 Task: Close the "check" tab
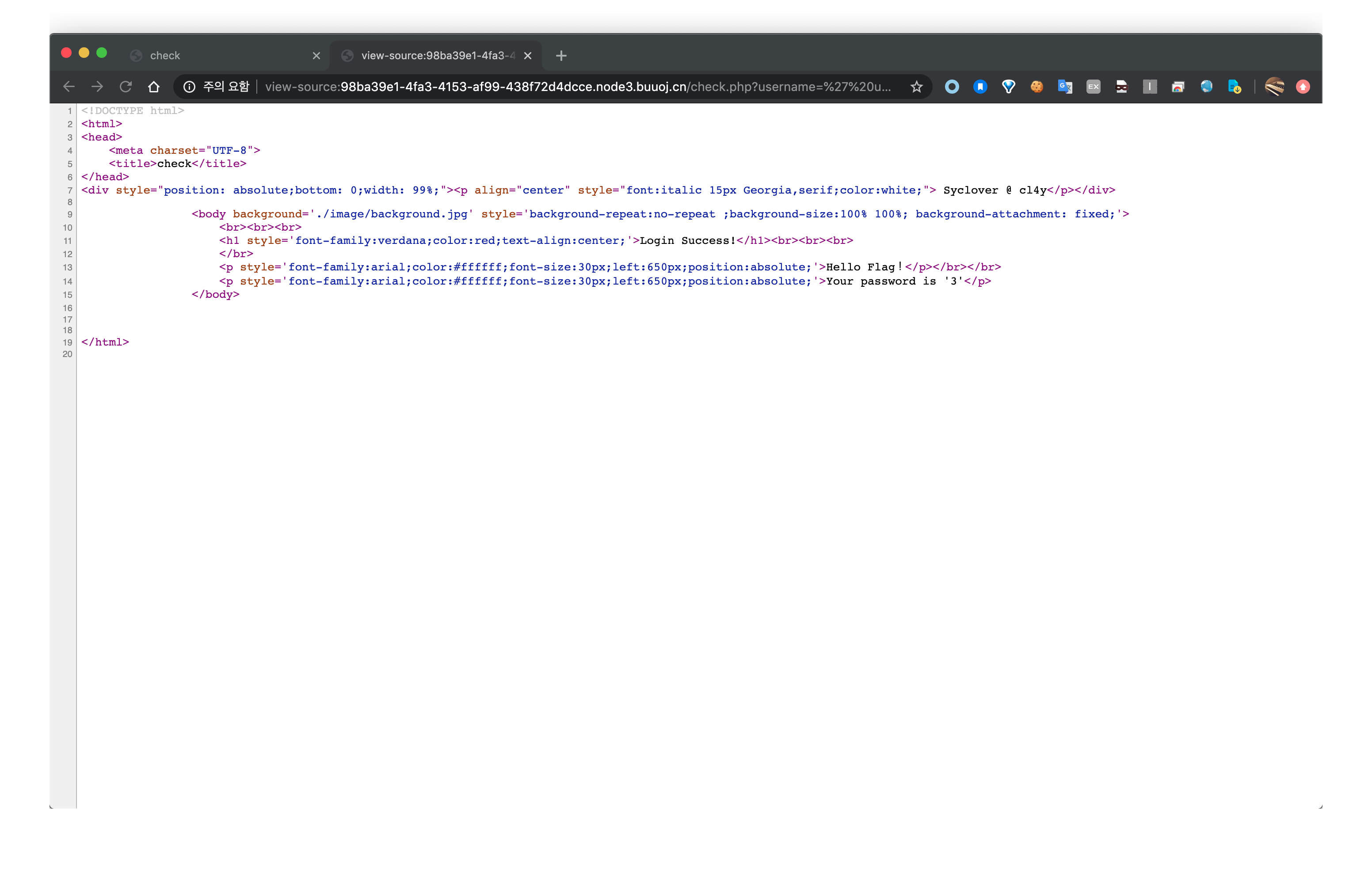316,55
